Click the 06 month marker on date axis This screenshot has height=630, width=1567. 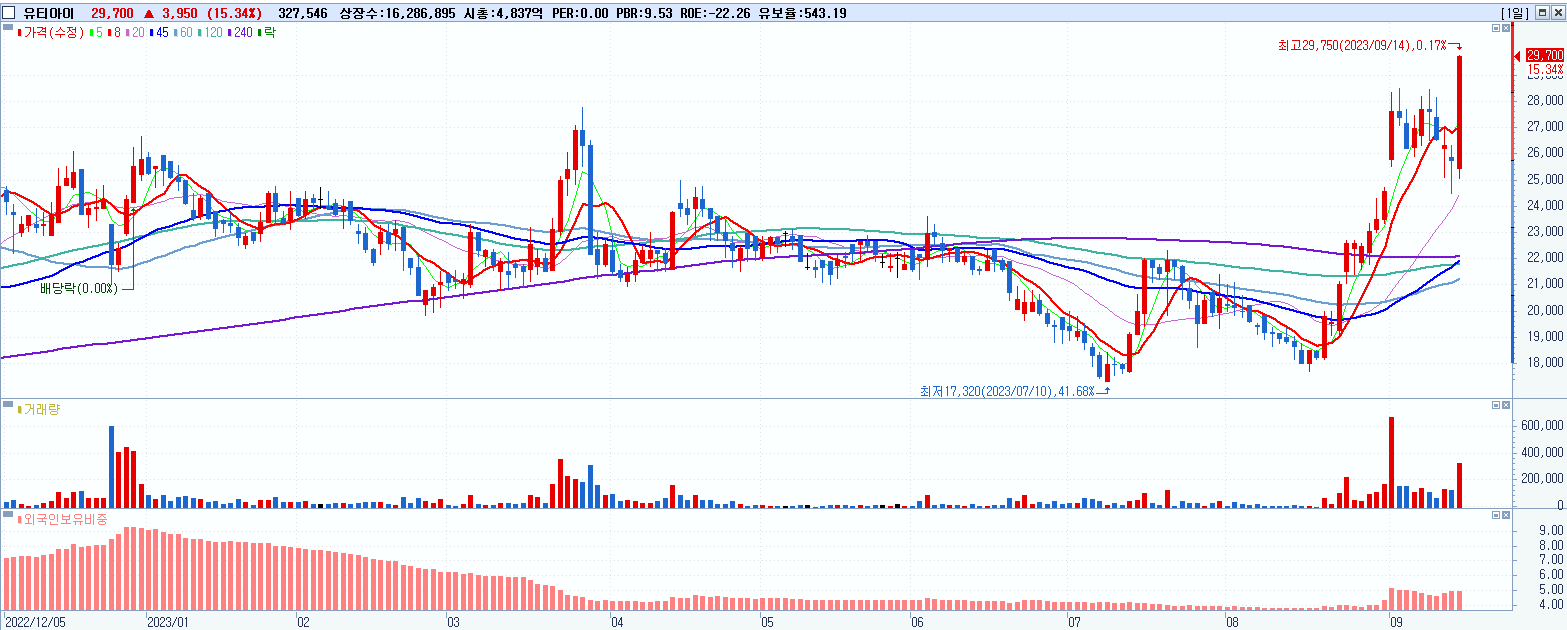[918, 621]
